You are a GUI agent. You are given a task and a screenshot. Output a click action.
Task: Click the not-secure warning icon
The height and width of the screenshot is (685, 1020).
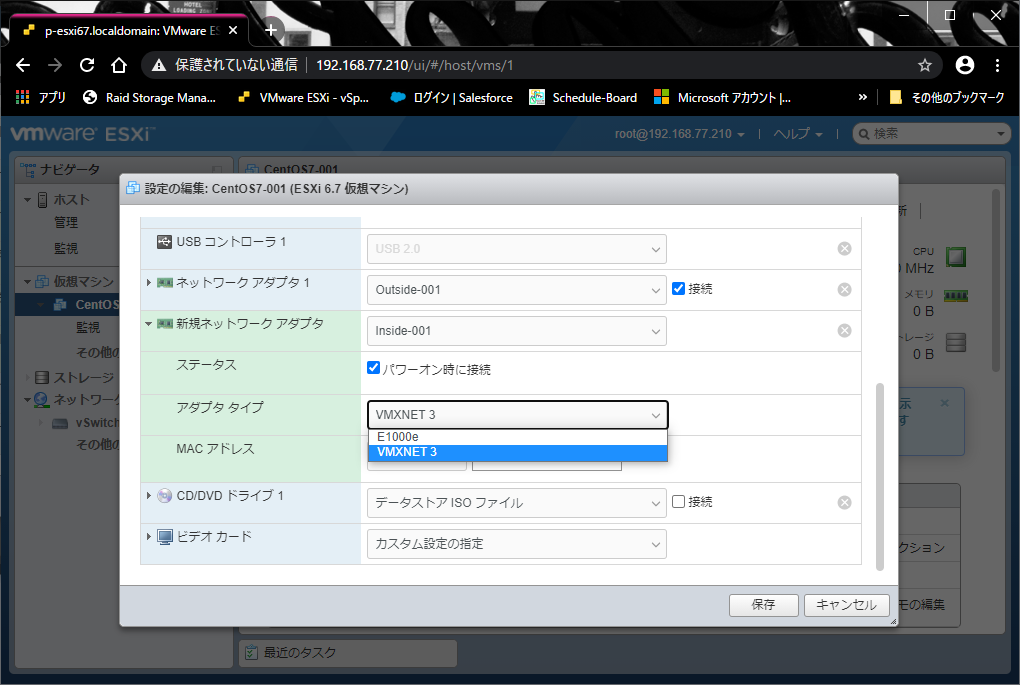coord(159,65)
